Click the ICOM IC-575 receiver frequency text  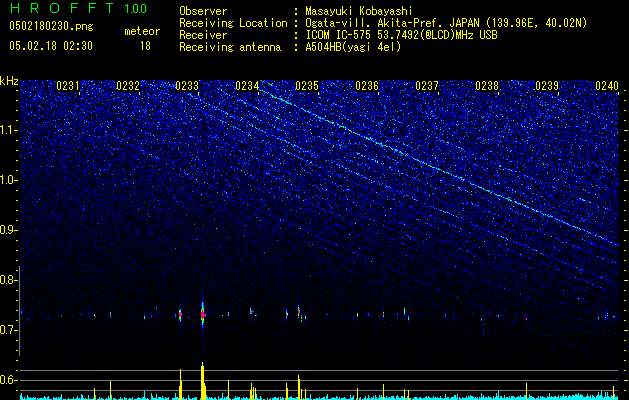pos(402,35)
